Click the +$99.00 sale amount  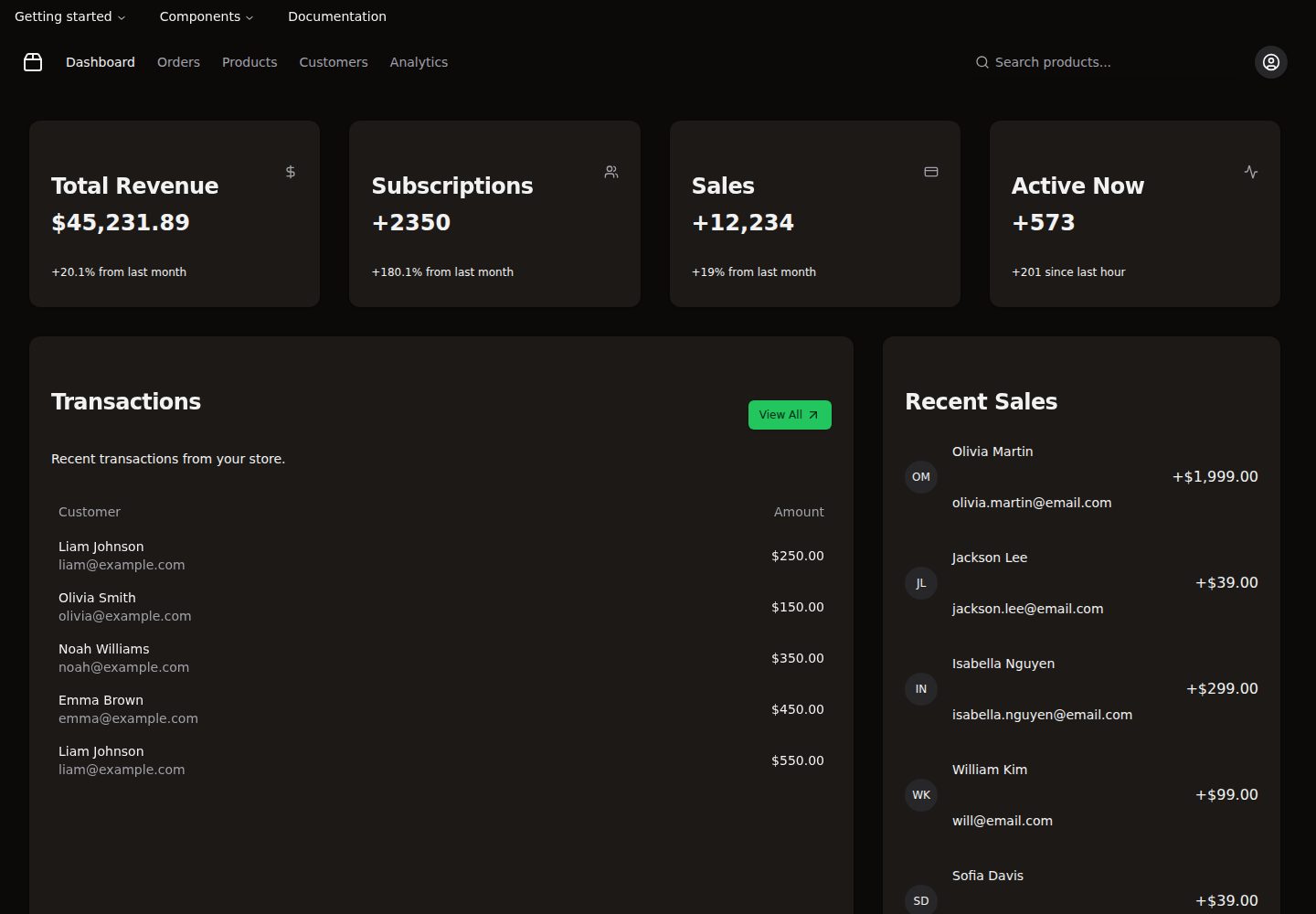coord(1226,795)
